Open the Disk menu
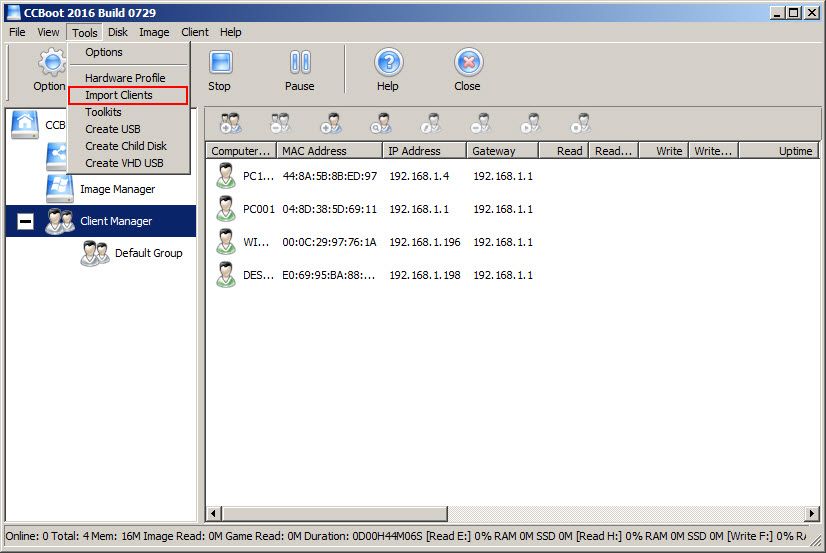This screenshot has width=826, height=553. (118, 32)
